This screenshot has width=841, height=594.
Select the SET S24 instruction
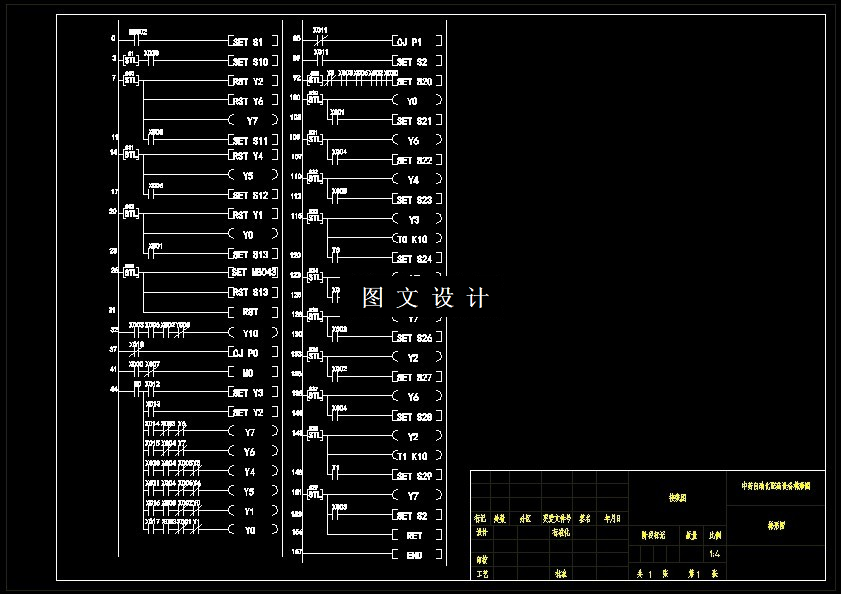[417, 259]
